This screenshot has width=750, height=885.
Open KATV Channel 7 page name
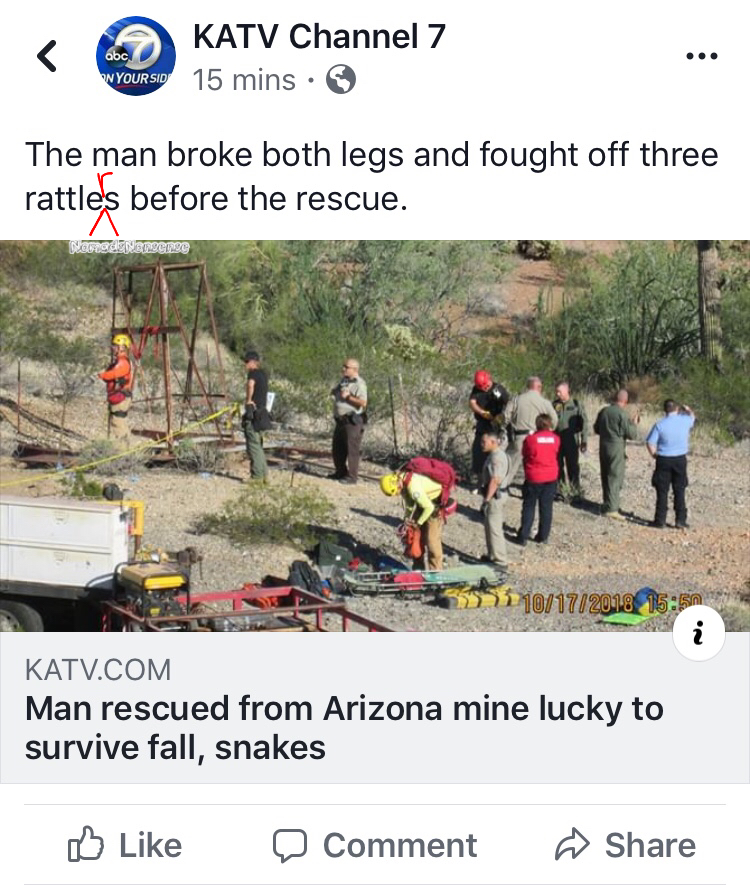click(319, 36)
